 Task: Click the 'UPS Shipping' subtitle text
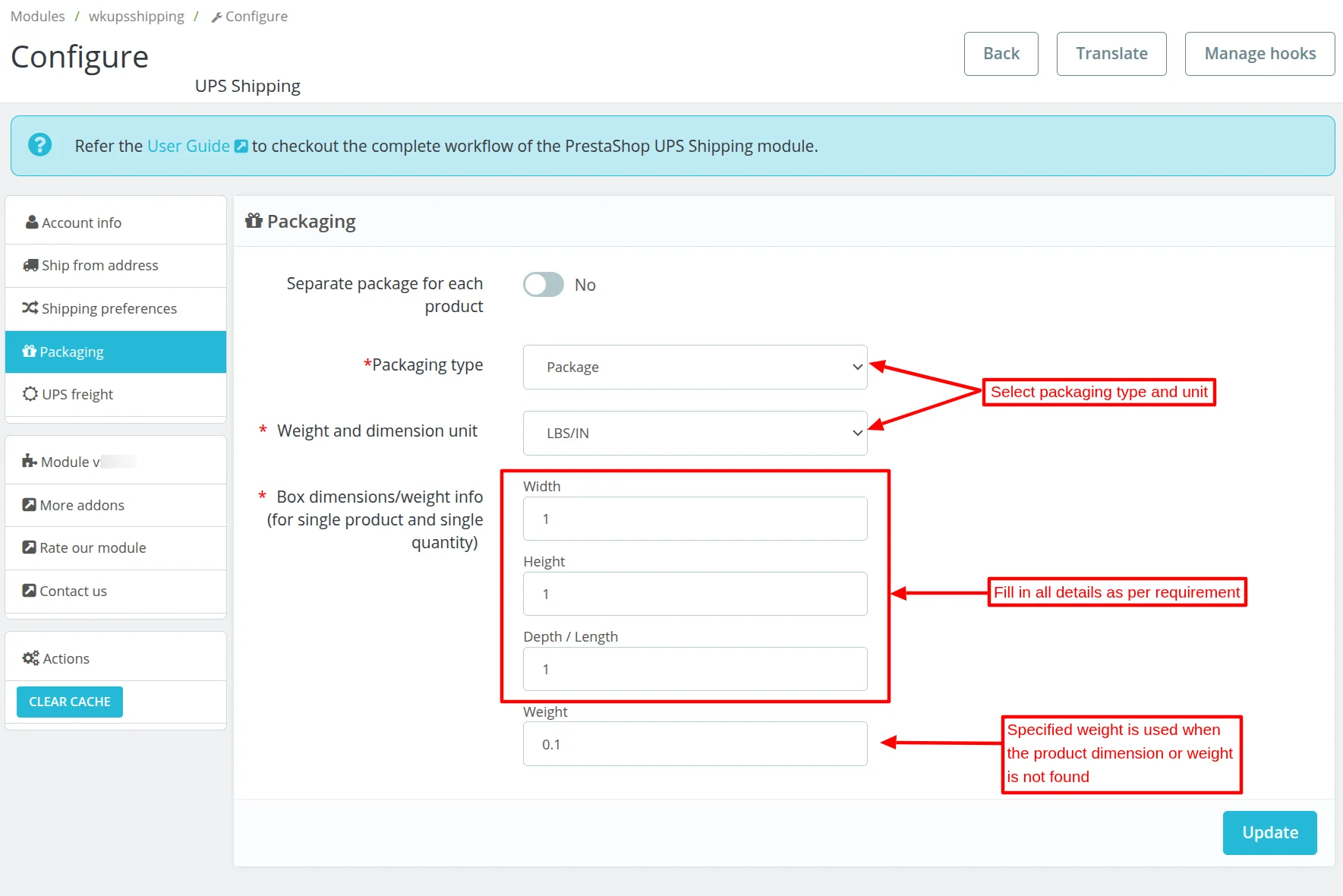[x=247, y=86]
